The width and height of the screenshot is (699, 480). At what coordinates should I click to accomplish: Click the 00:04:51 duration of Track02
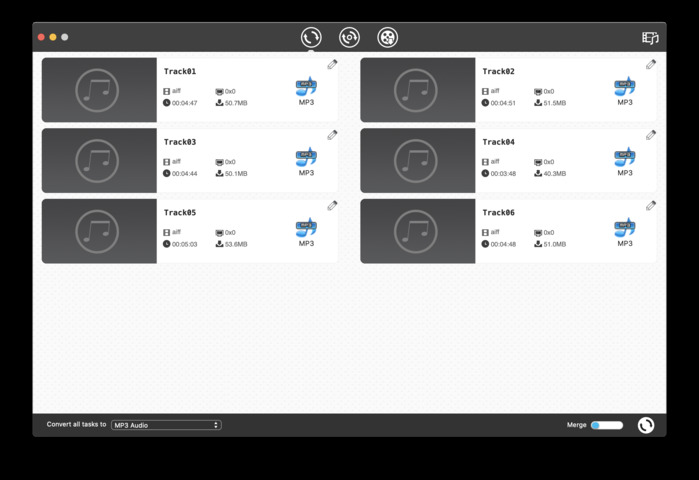[x=503, y=103]
